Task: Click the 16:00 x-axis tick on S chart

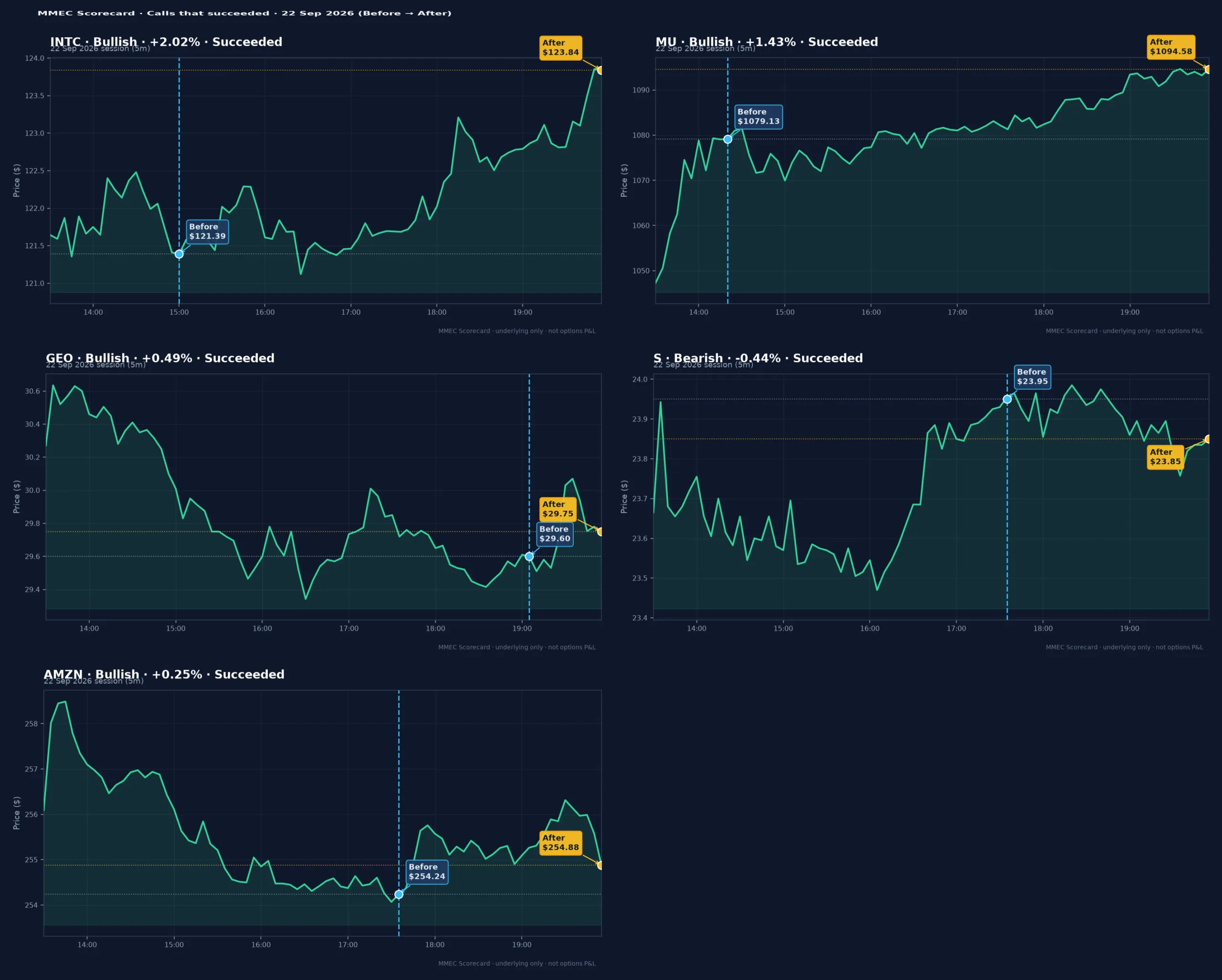Action: 870,629
